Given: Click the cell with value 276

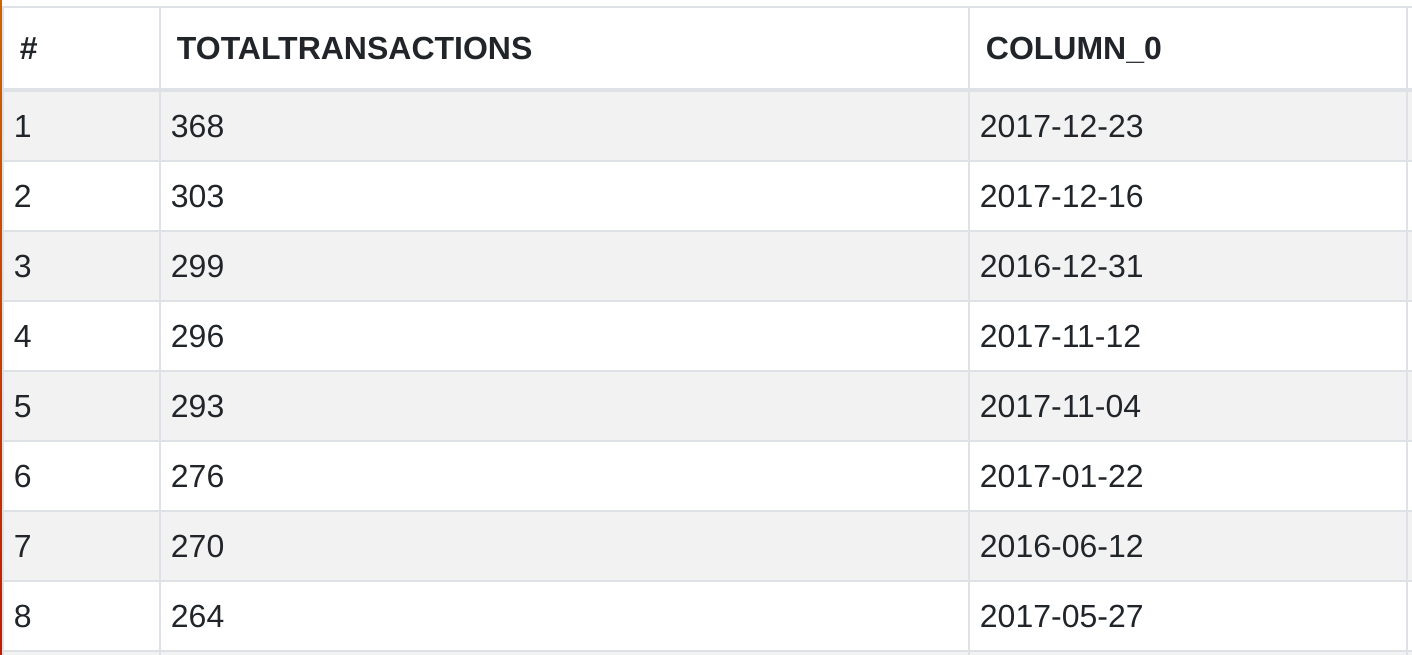Looking at the screenshot, I should coord(198,476).
